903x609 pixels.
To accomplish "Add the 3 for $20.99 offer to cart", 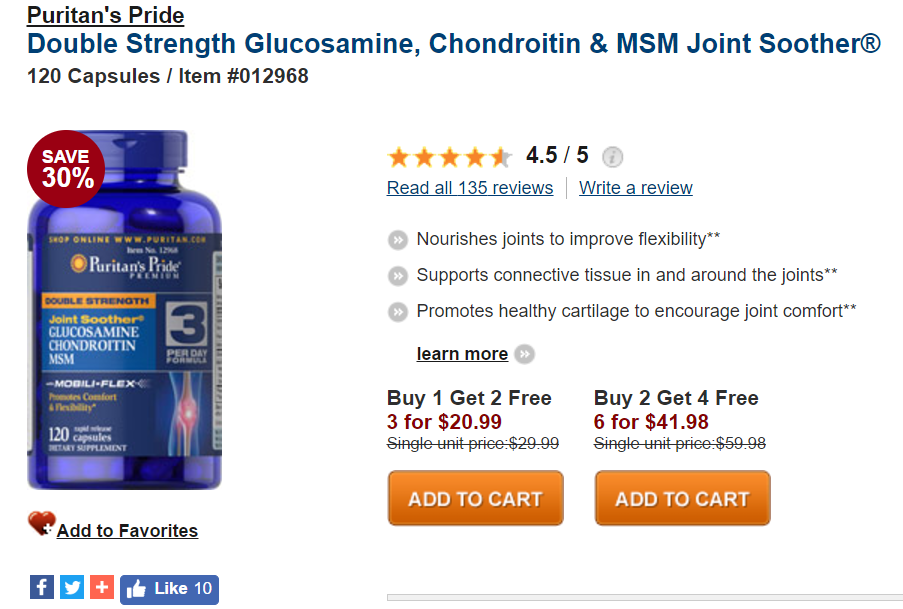I will tap(475, 498).
